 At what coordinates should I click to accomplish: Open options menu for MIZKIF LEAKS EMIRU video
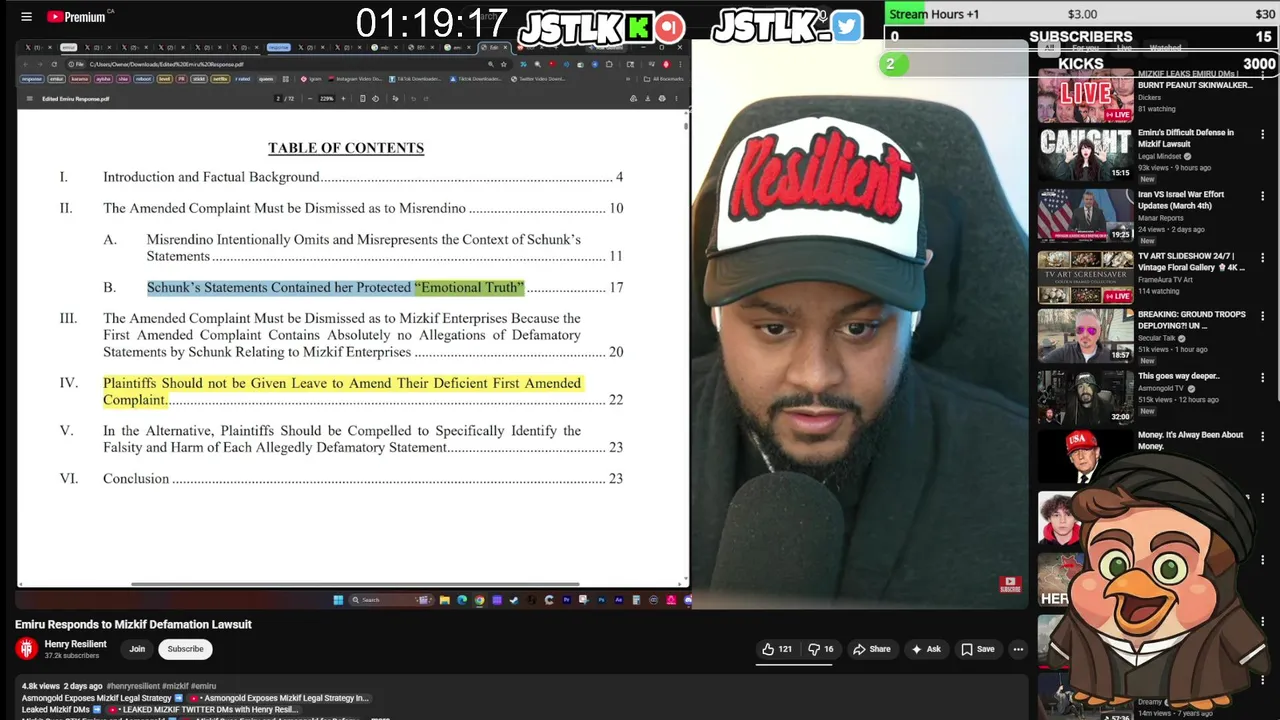click(1263, 75)
